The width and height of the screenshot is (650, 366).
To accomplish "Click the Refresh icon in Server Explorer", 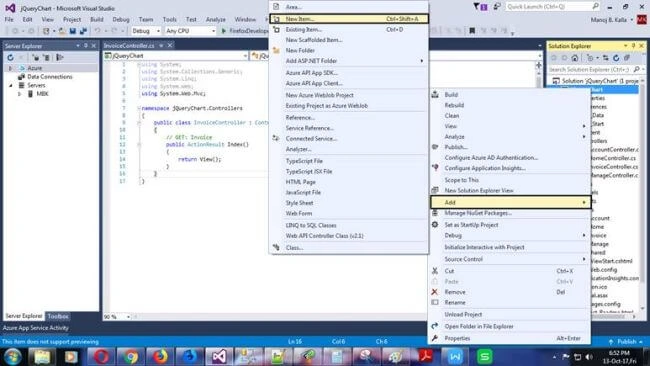I will click(x=10, y=57).
